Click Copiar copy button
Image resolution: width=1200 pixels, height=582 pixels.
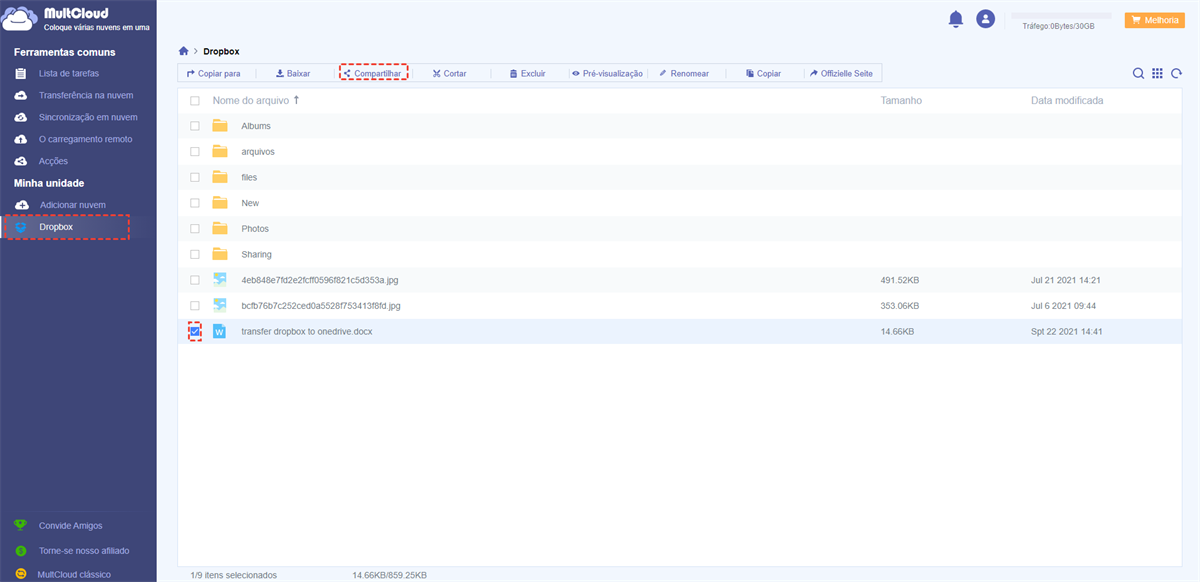(763, 73)
